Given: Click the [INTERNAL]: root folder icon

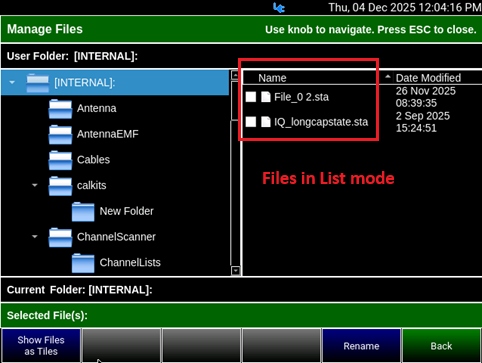Looking at the screenshot, I should (38, 83).
